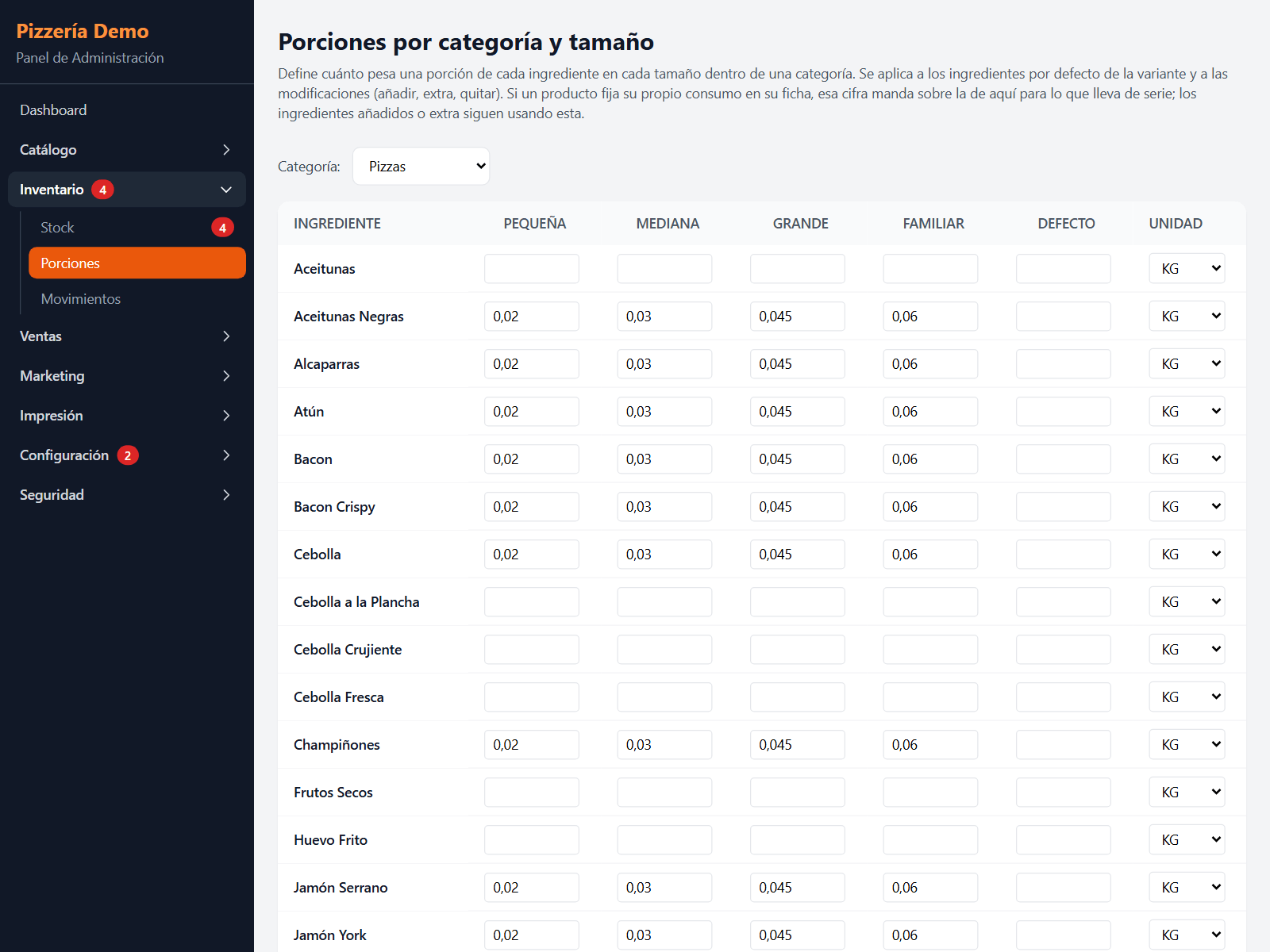The height and width of the screenshot is (952, 1270).
Task: Expand the Configuración menu chevron
Action: point(226,455)
